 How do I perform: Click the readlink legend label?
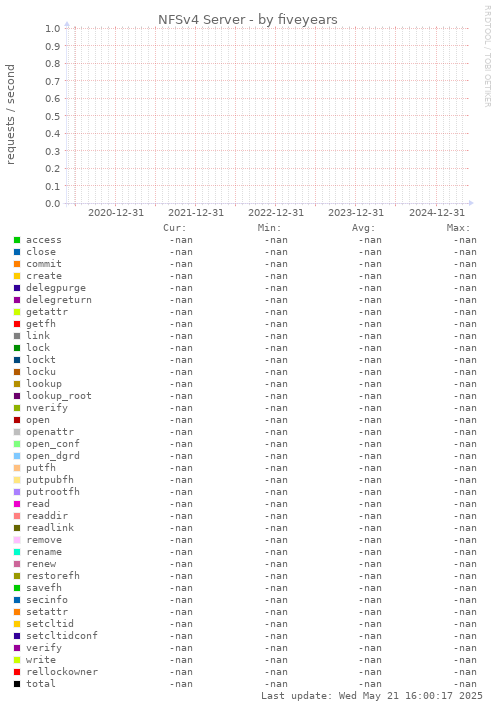coord(50,528)
